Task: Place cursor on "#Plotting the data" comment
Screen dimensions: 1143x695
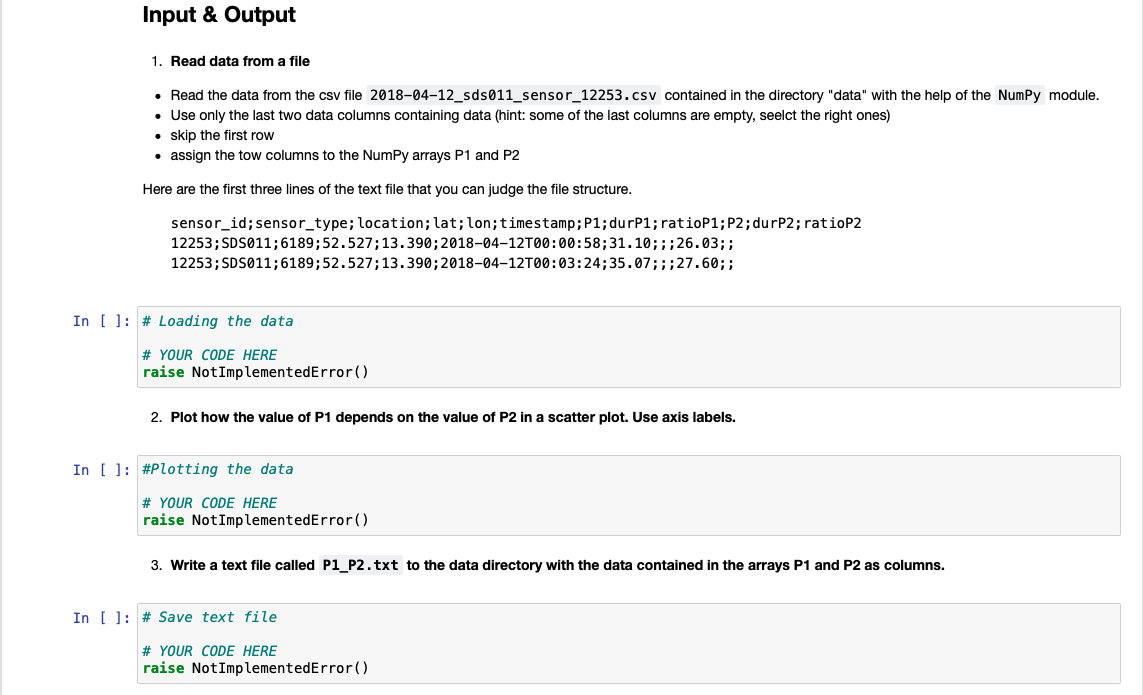Action: [218, 469]
